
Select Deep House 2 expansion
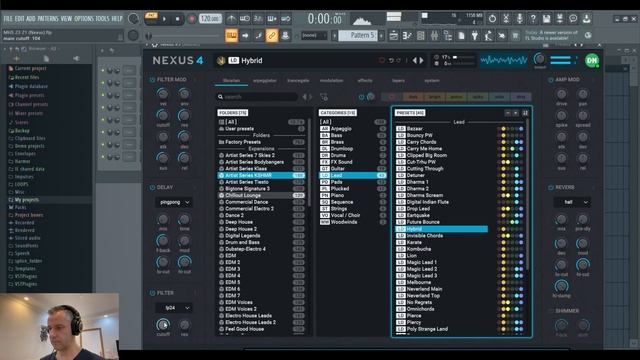262,229
